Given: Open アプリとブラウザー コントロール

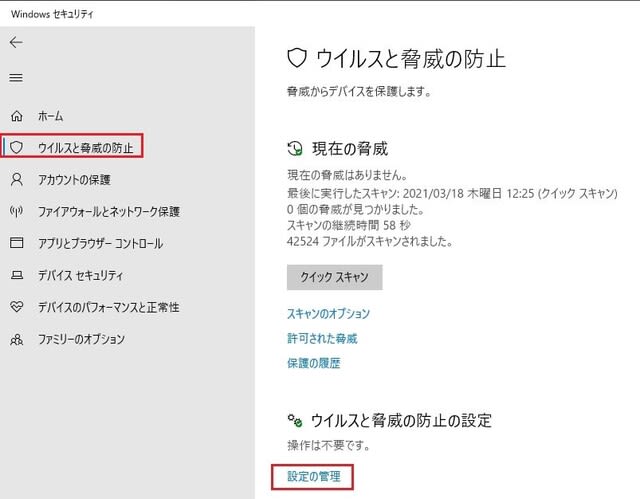Looking at the screenshot, I should coord(100,243).
